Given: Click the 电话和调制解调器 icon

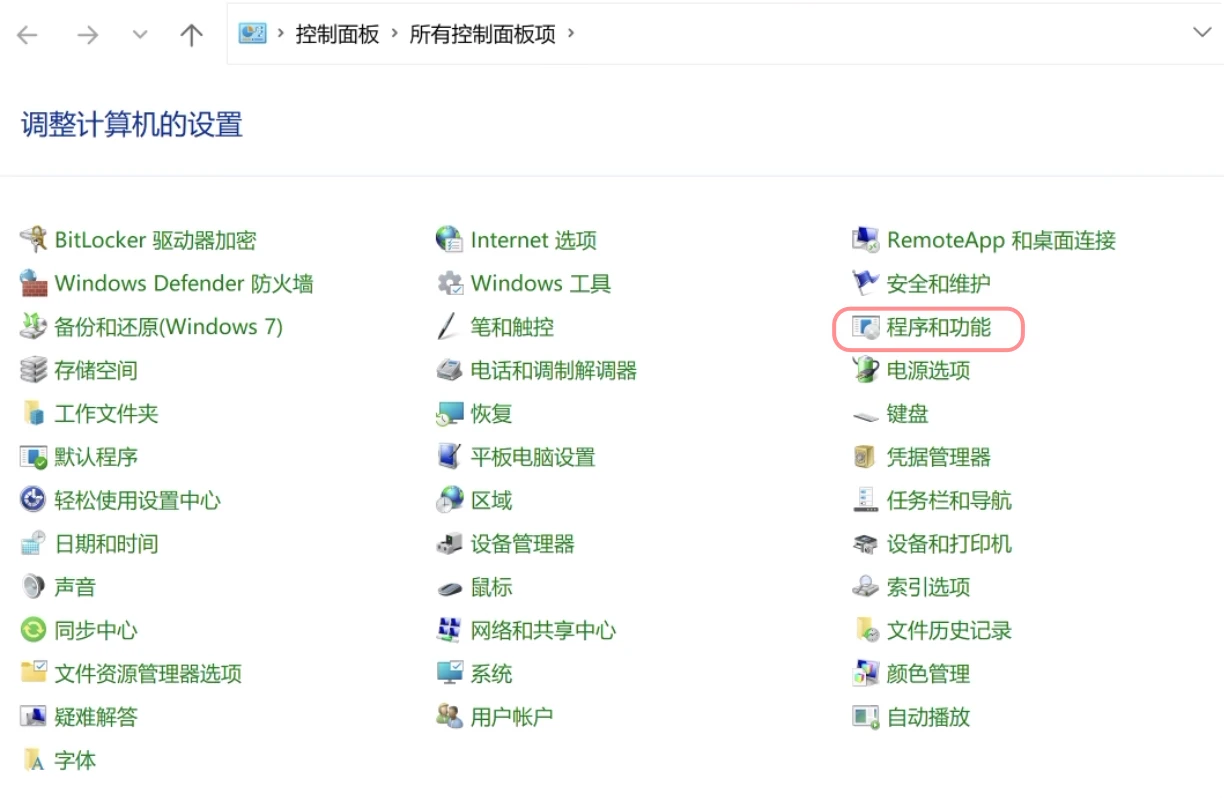Looking at the screenshot, I should point(450,370).
